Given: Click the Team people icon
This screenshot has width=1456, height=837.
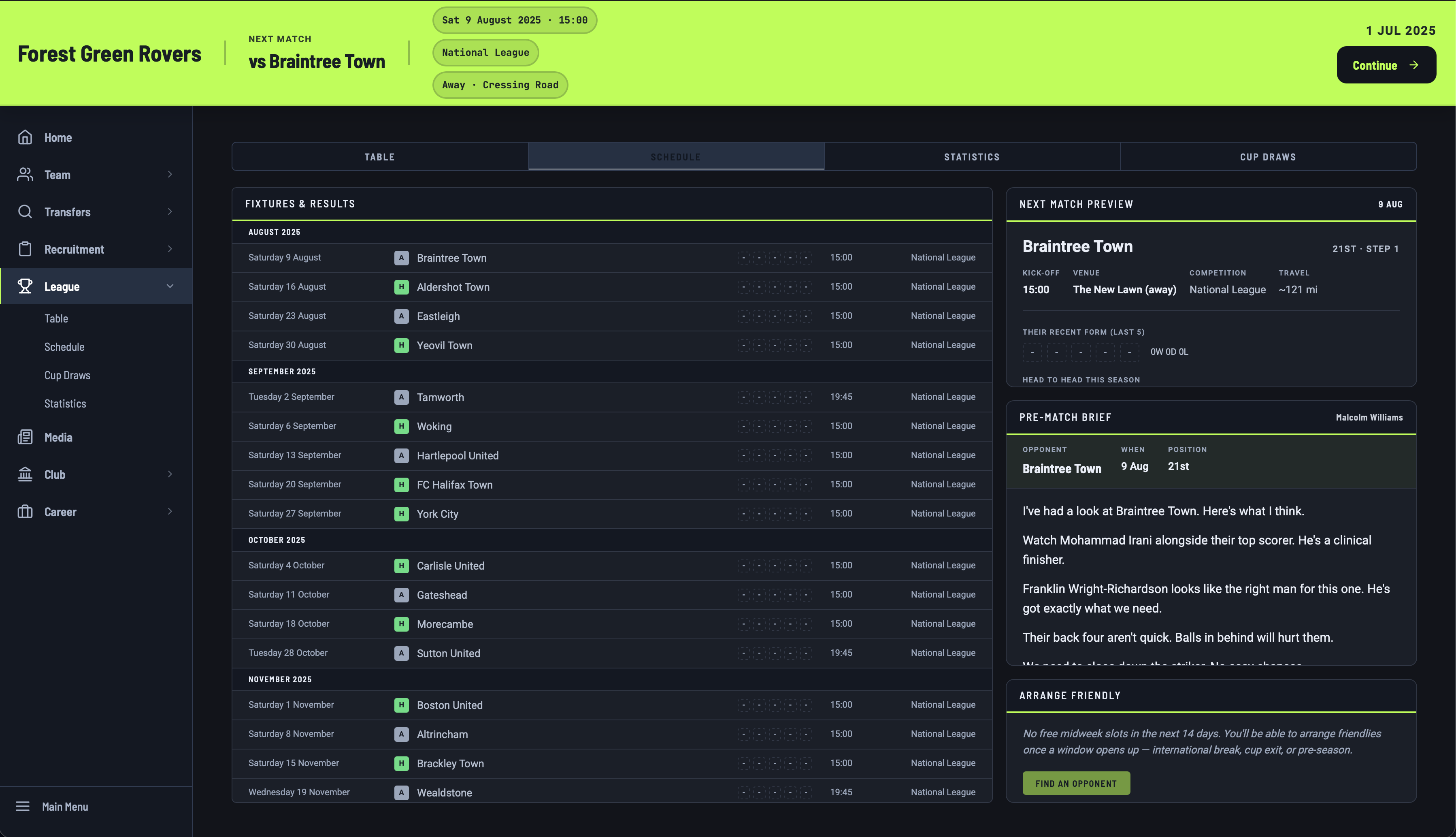Looking at the screenshot, I should pyautogui.click(x=25, y=175).
